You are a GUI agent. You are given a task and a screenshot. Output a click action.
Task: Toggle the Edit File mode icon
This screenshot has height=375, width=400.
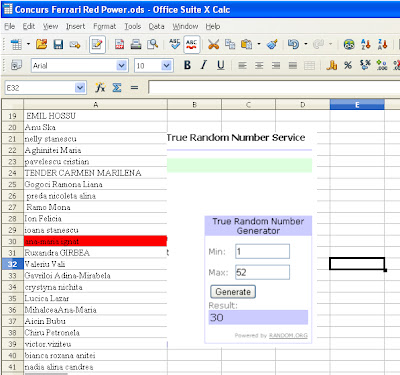97,44
